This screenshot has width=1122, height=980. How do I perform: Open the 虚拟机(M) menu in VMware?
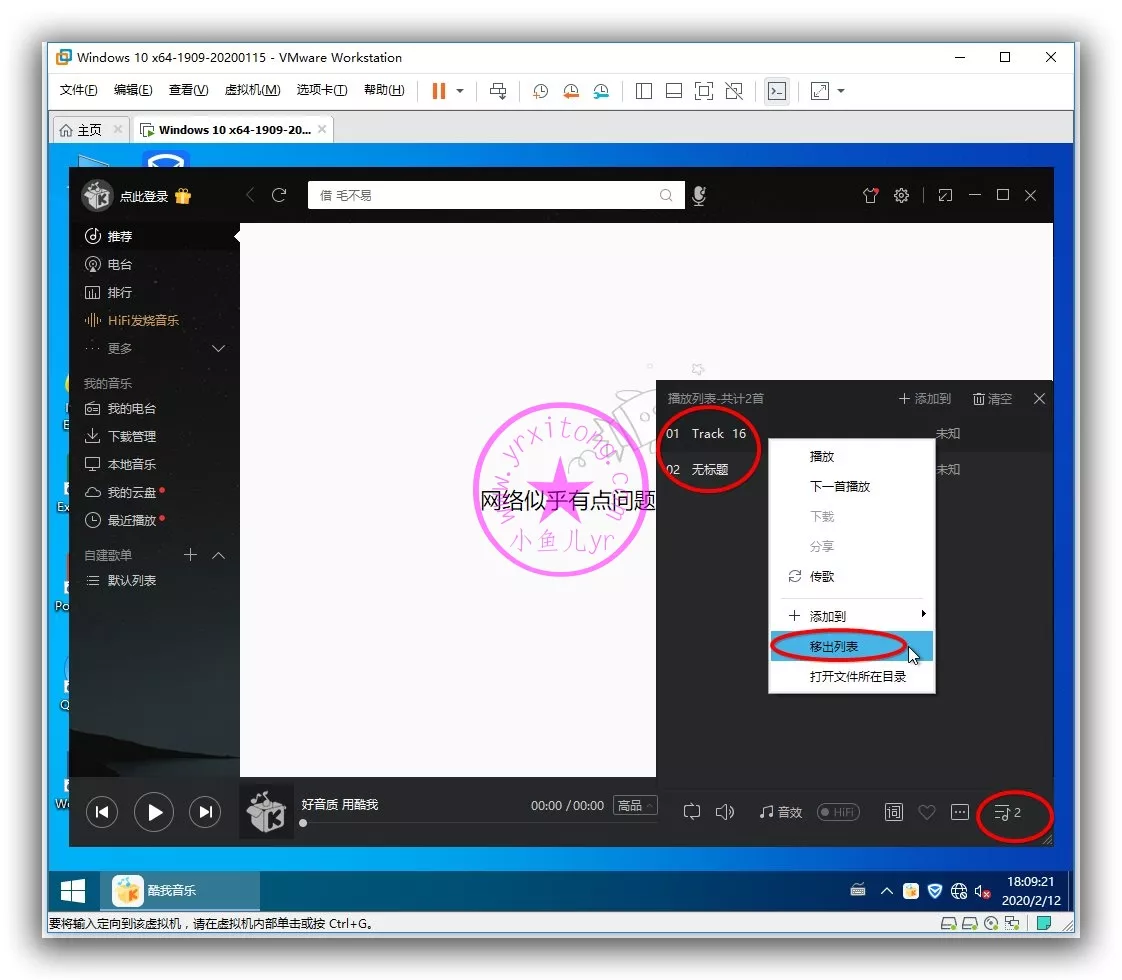click(252, 91)
